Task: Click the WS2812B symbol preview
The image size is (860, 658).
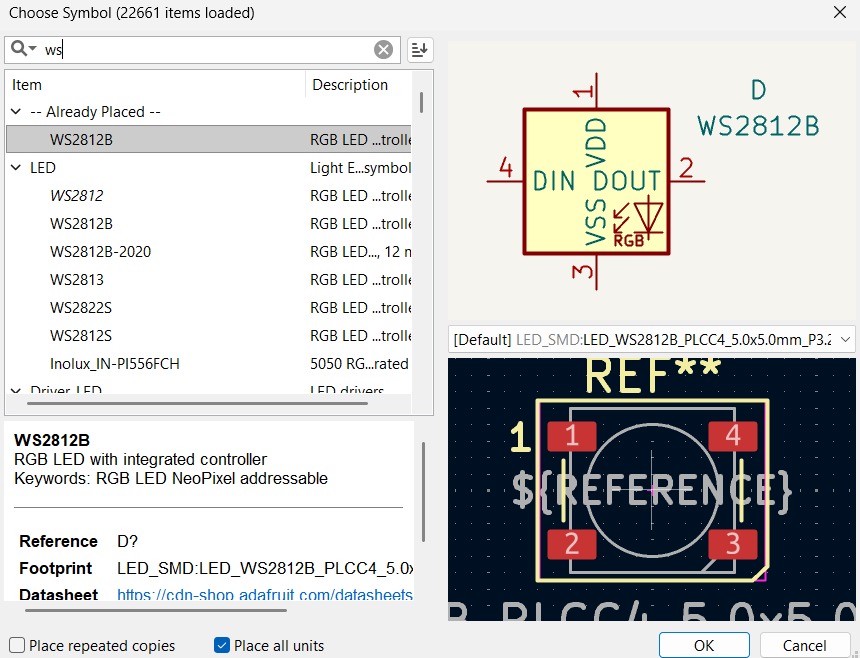Action: pos(652,181)
